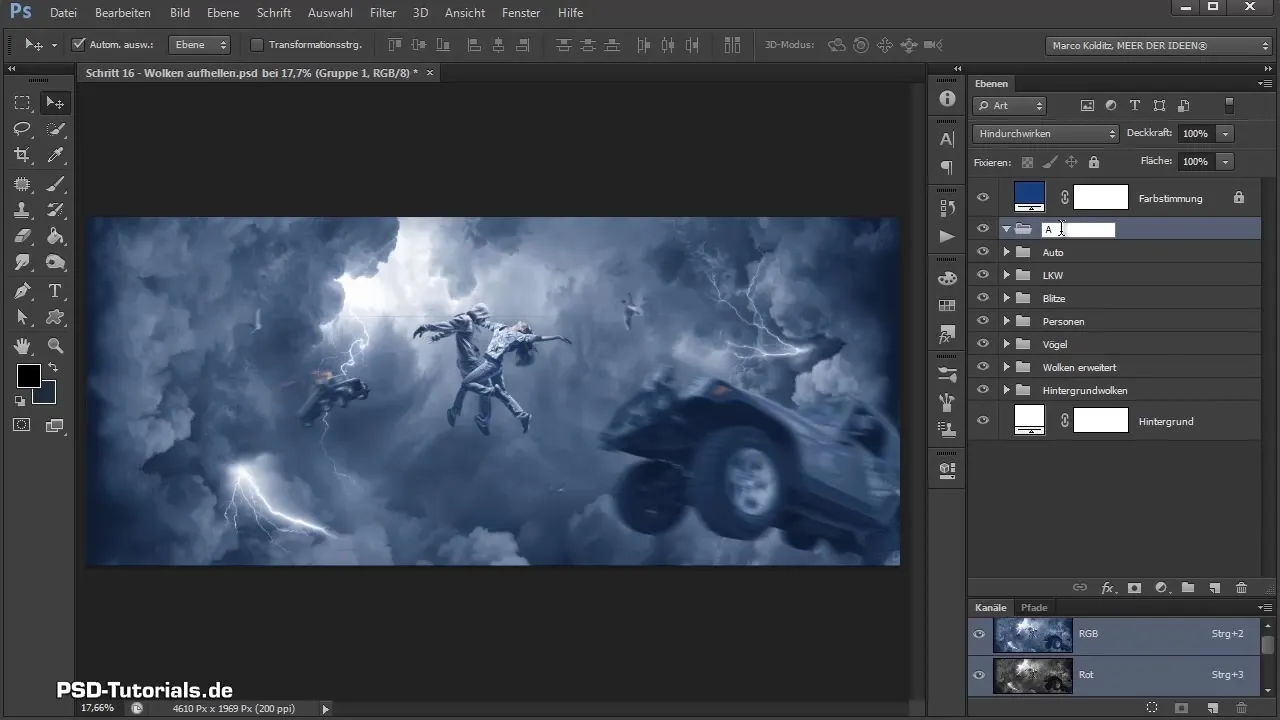This screenshot has width=1280, height=720.
Task: Select the Eraser tool
Action: 22,236
